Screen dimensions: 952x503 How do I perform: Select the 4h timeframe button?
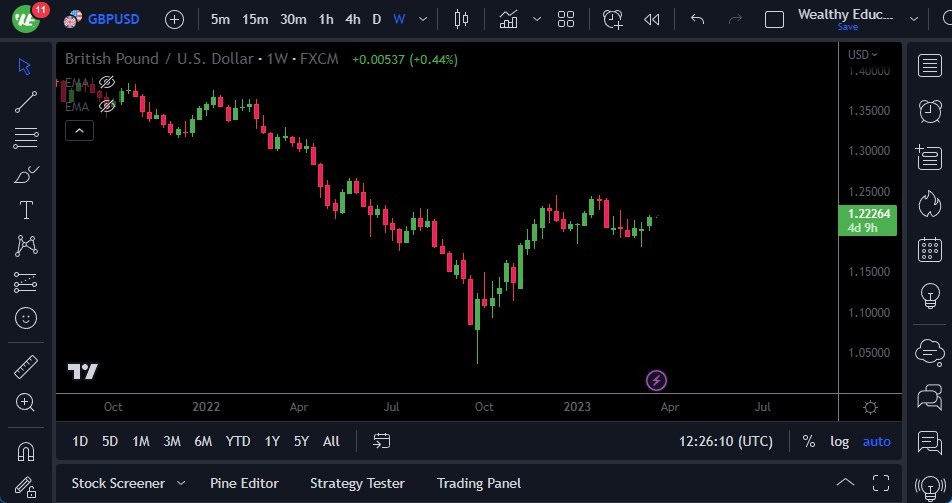(352, 19)
